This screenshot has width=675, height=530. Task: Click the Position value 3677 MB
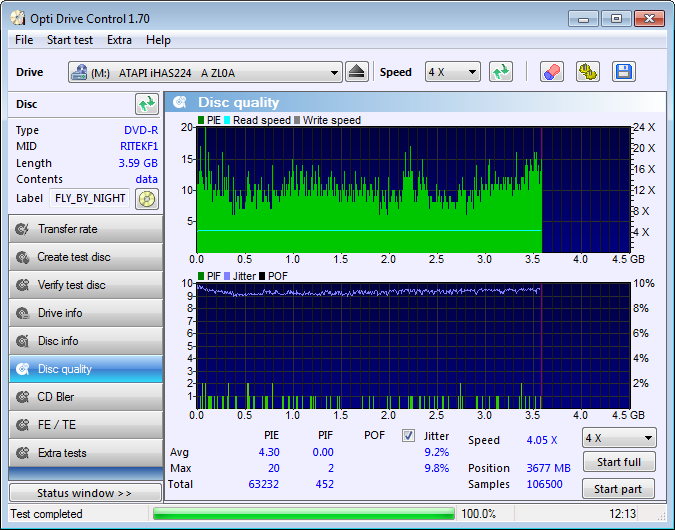(548, 468)
